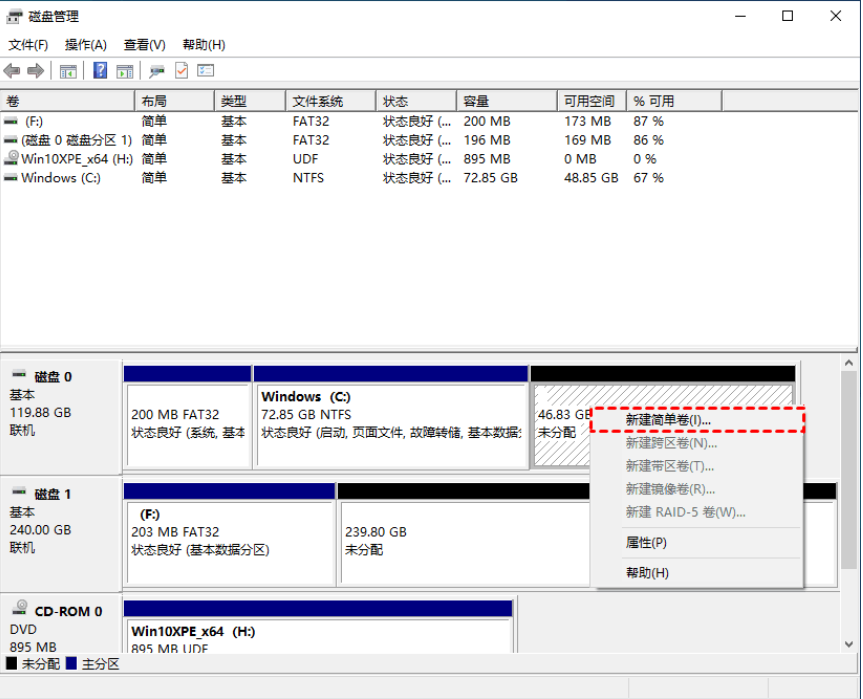Click greyed 新建 RAID-5 卷(W)... entry

pyautogui.click(x=697, y=512)
